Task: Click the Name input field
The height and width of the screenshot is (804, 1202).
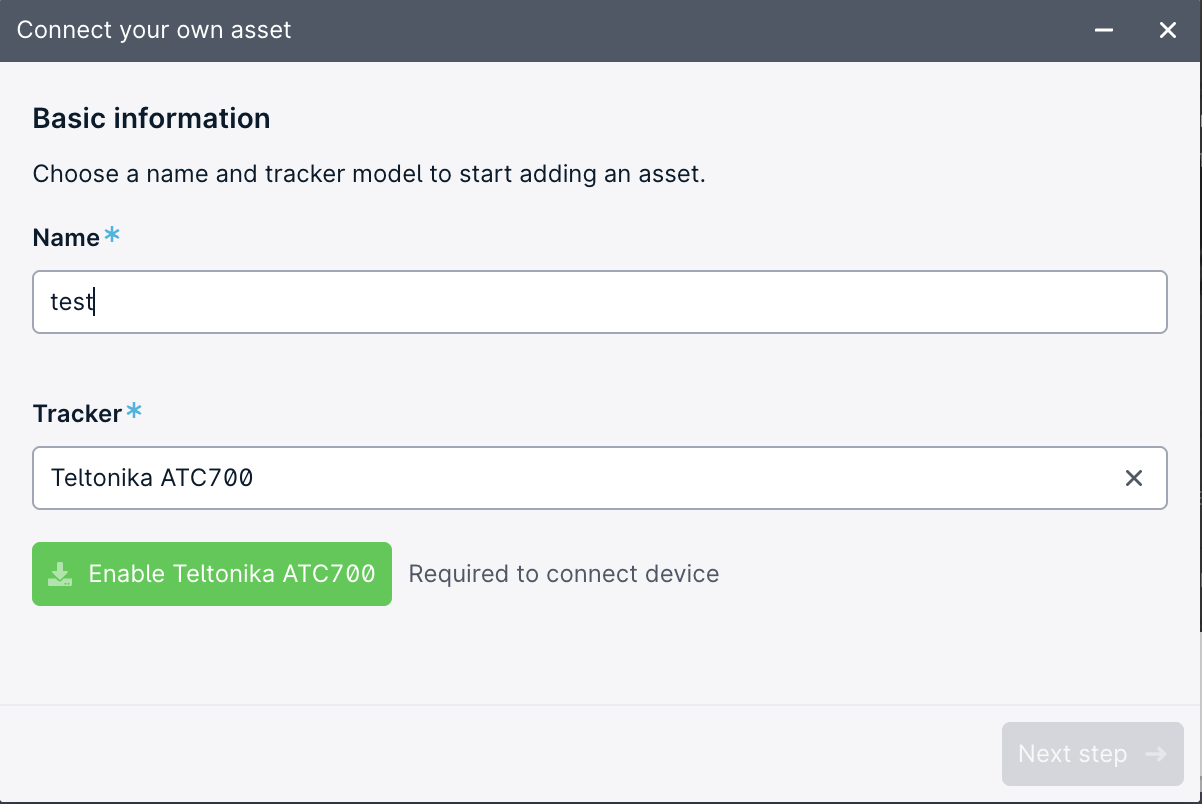Action: tap(600, 302)
